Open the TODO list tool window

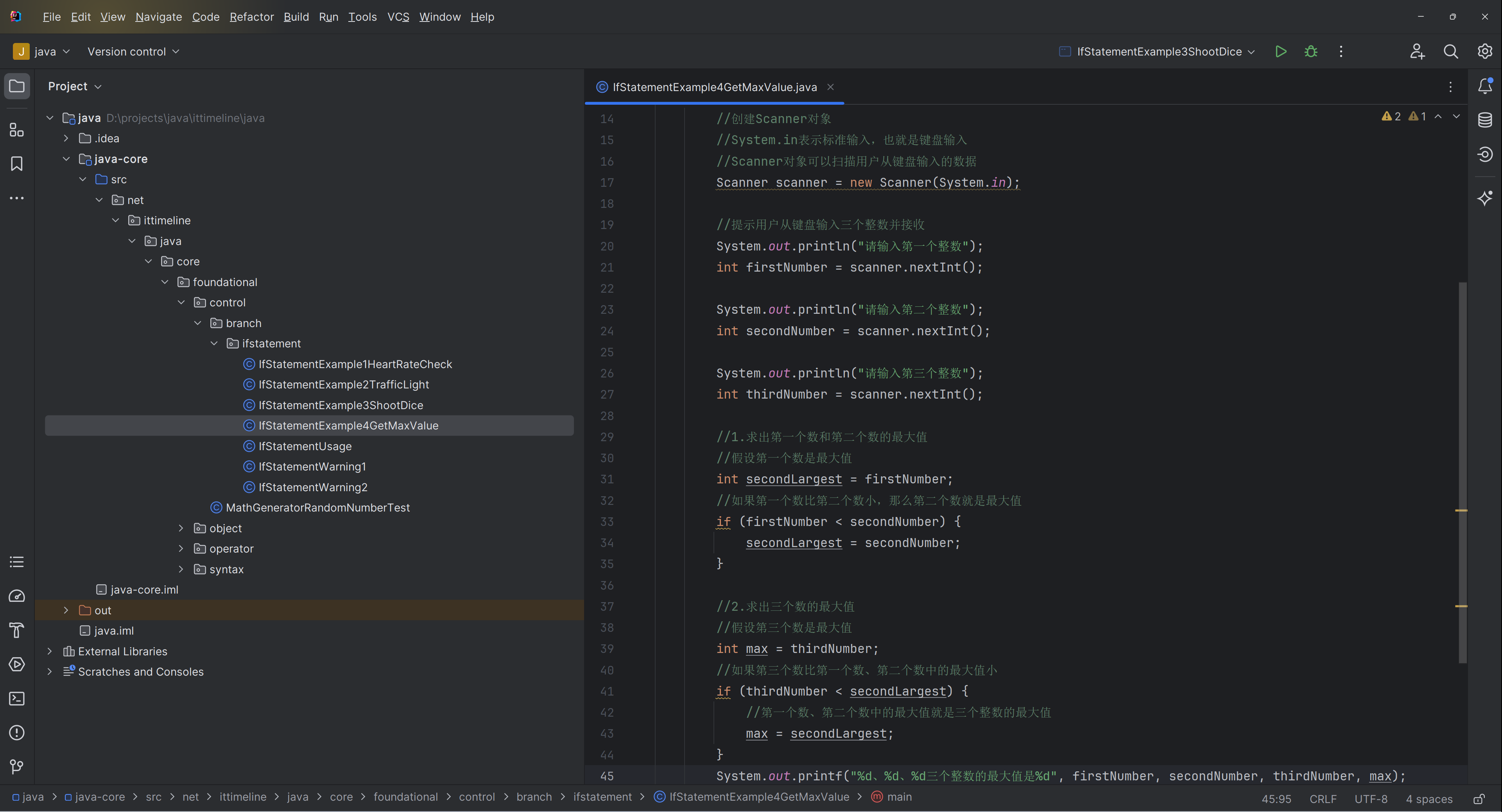click(x=17, y=562)
